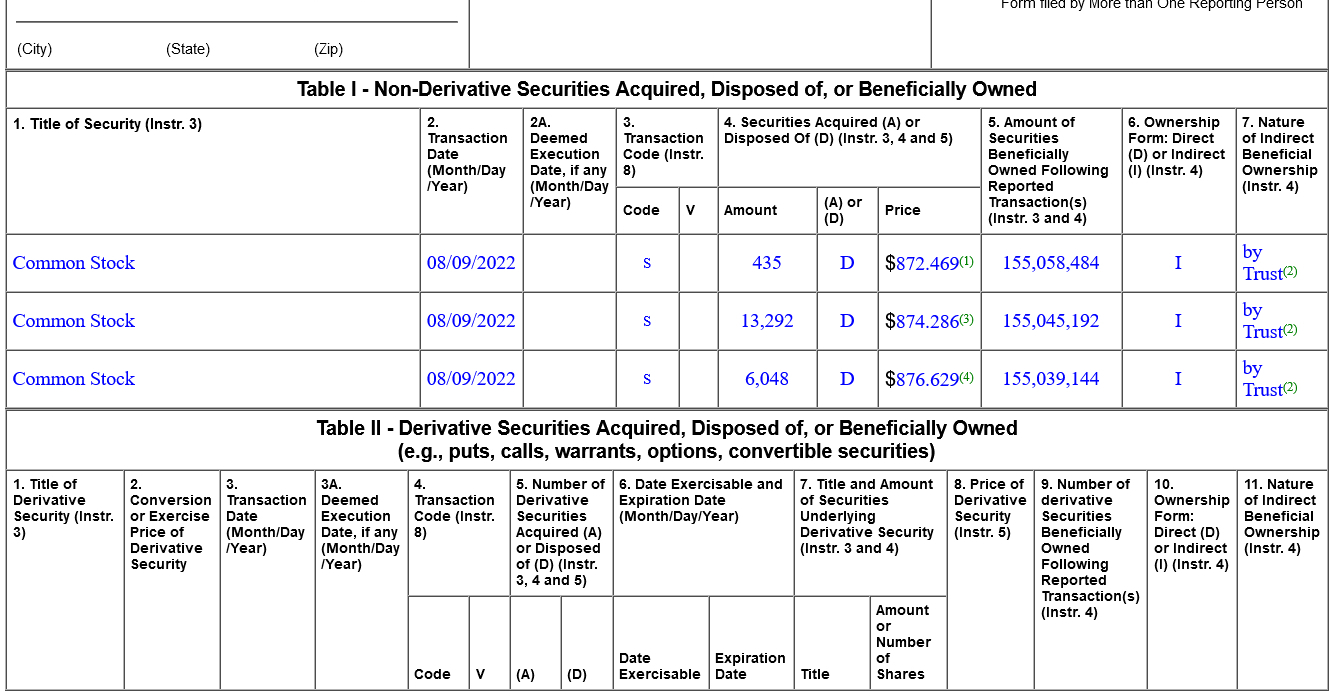1335x698 pixels.
Task: Click the transaction code S in the third row
Action: click(x=647, y=379)
